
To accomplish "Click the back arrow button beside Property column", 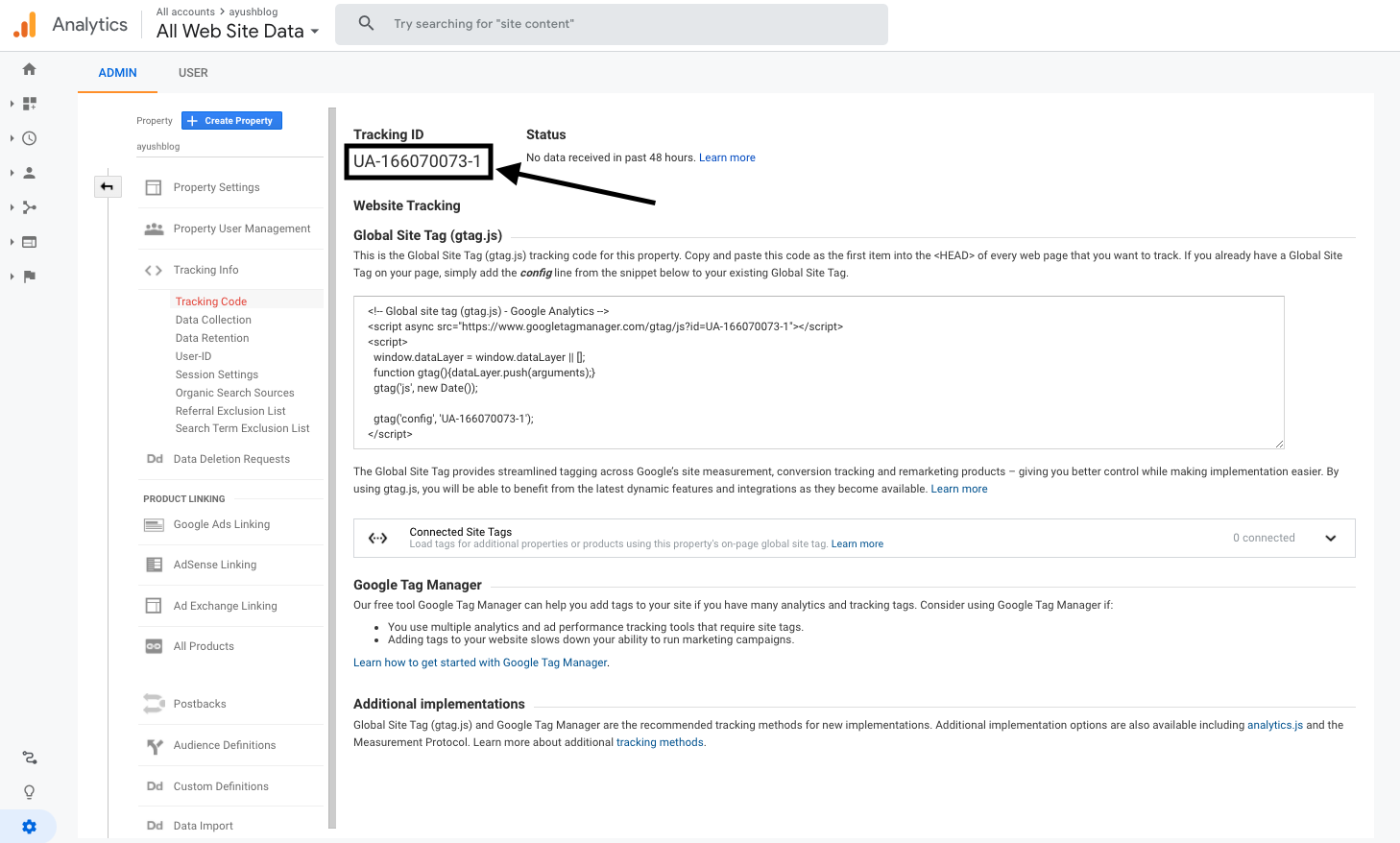I will coord(108,186).
